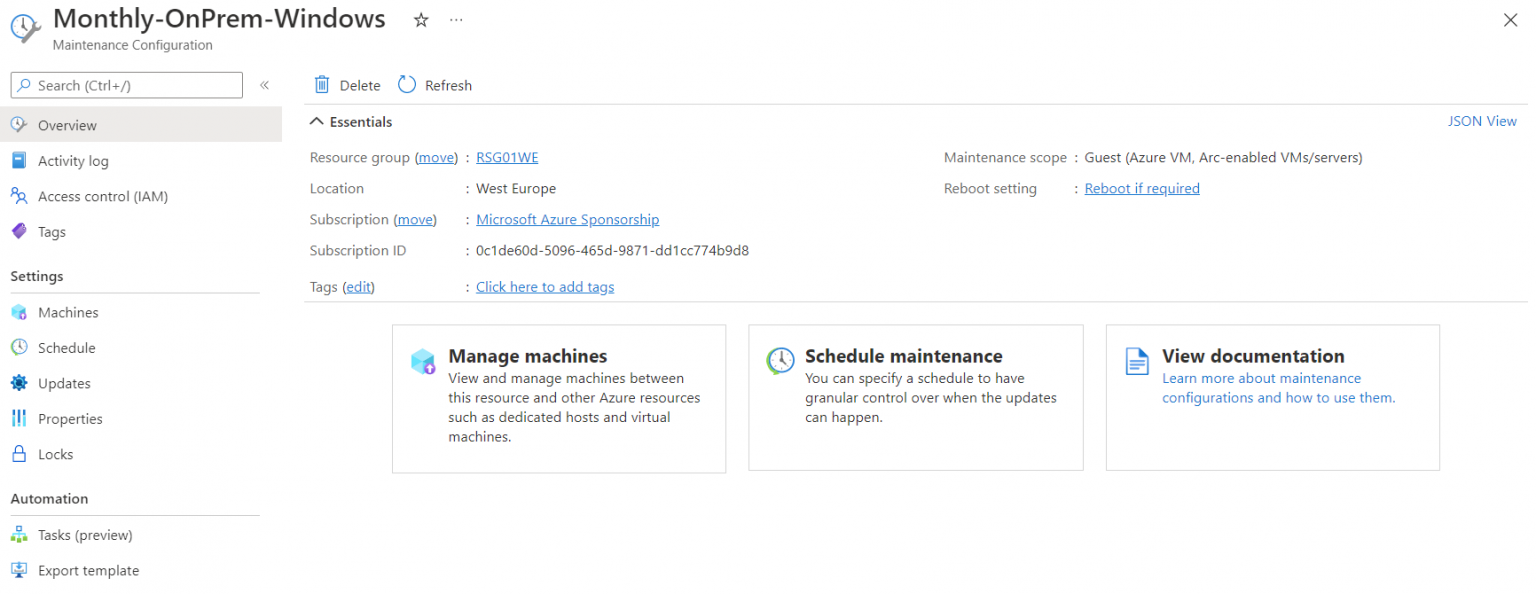Select the Schedule clock icon
This screenshot has height=594, width=1536.
(x=21, y=347)
